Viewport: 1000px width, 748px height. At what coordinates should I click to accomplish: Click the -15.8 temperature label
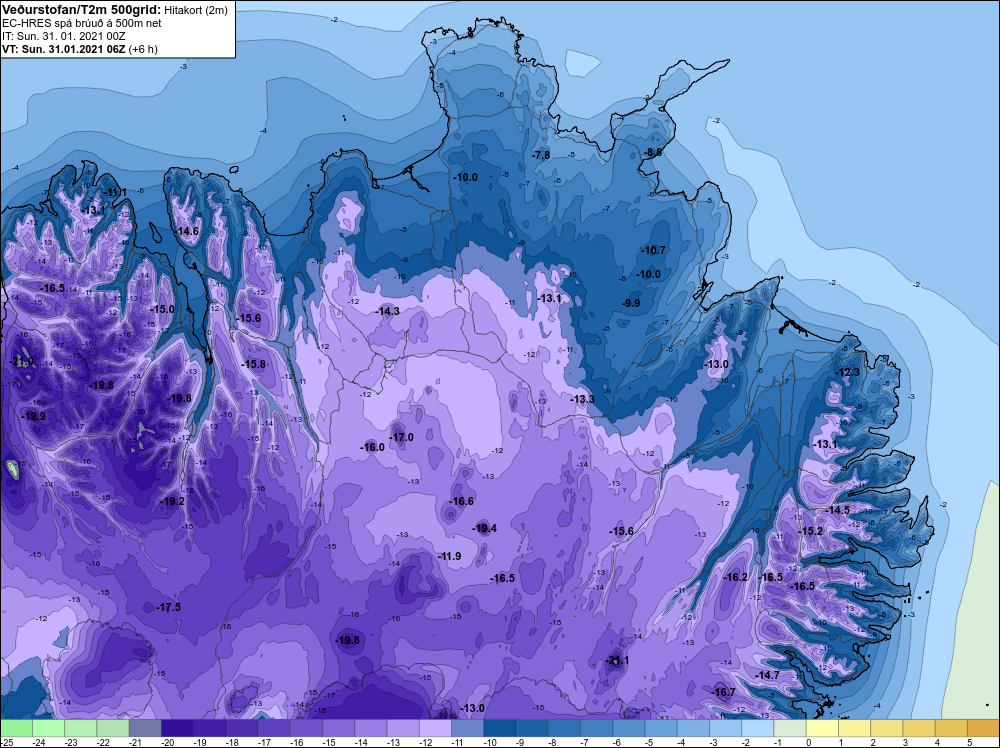click(x=253, y=364)
